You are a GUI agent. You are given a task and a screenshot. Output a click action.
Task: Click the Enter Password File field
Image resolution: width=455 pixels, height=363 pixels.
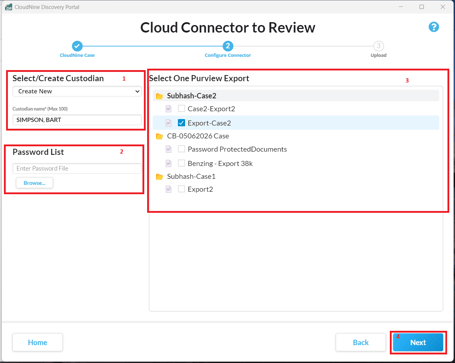[x=77, y=169]
